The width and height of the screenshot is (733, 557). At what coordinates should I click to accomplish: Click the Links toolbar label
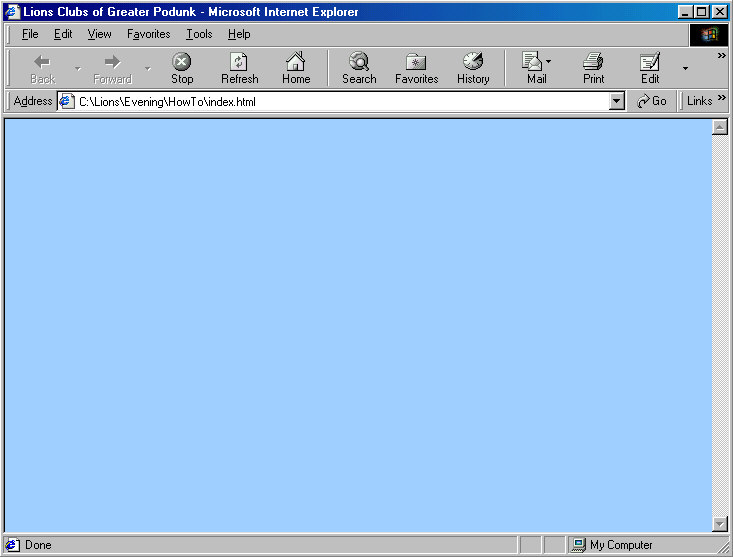tap(699, 101)
